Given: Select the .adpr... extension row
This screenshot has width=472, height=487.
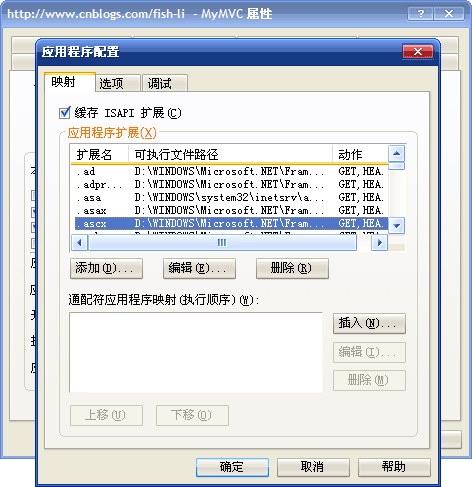Looking at the screenshot, I should click(x=231, y=184).
